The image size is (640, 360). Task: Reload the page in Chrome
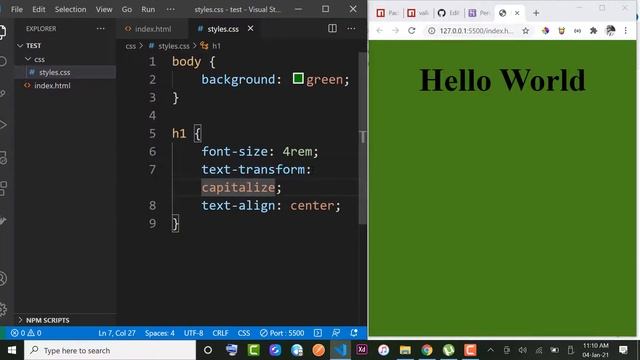pos(411,31)
